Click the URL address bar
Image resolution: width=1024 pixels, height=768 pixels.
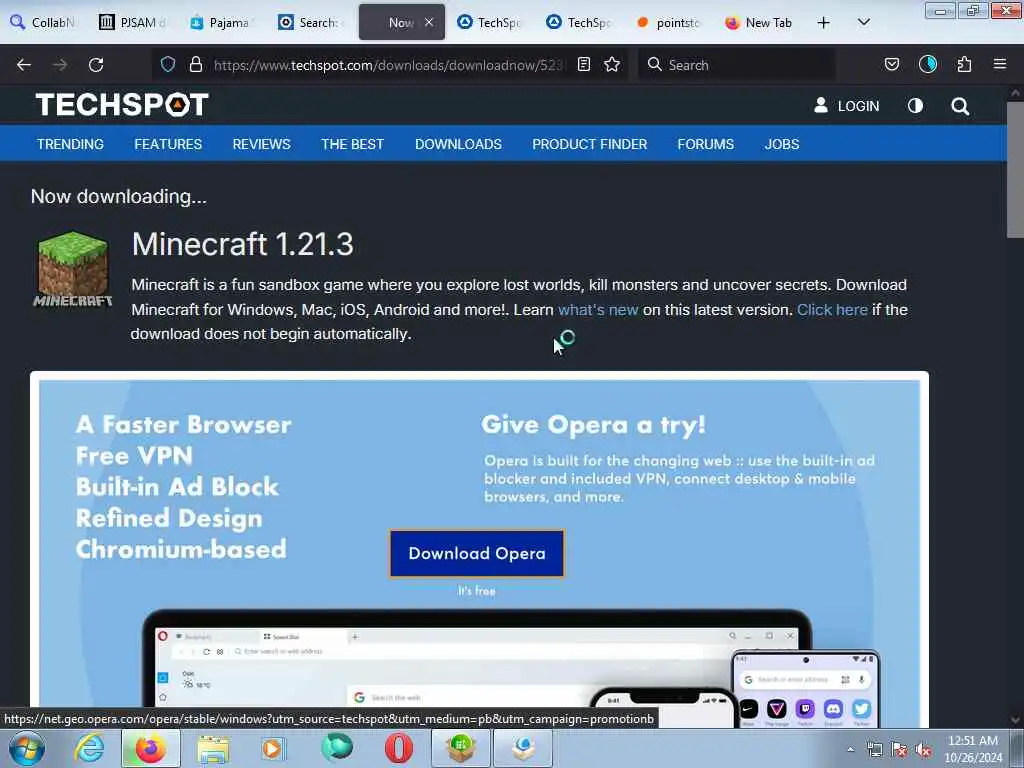tap(389, 65)
